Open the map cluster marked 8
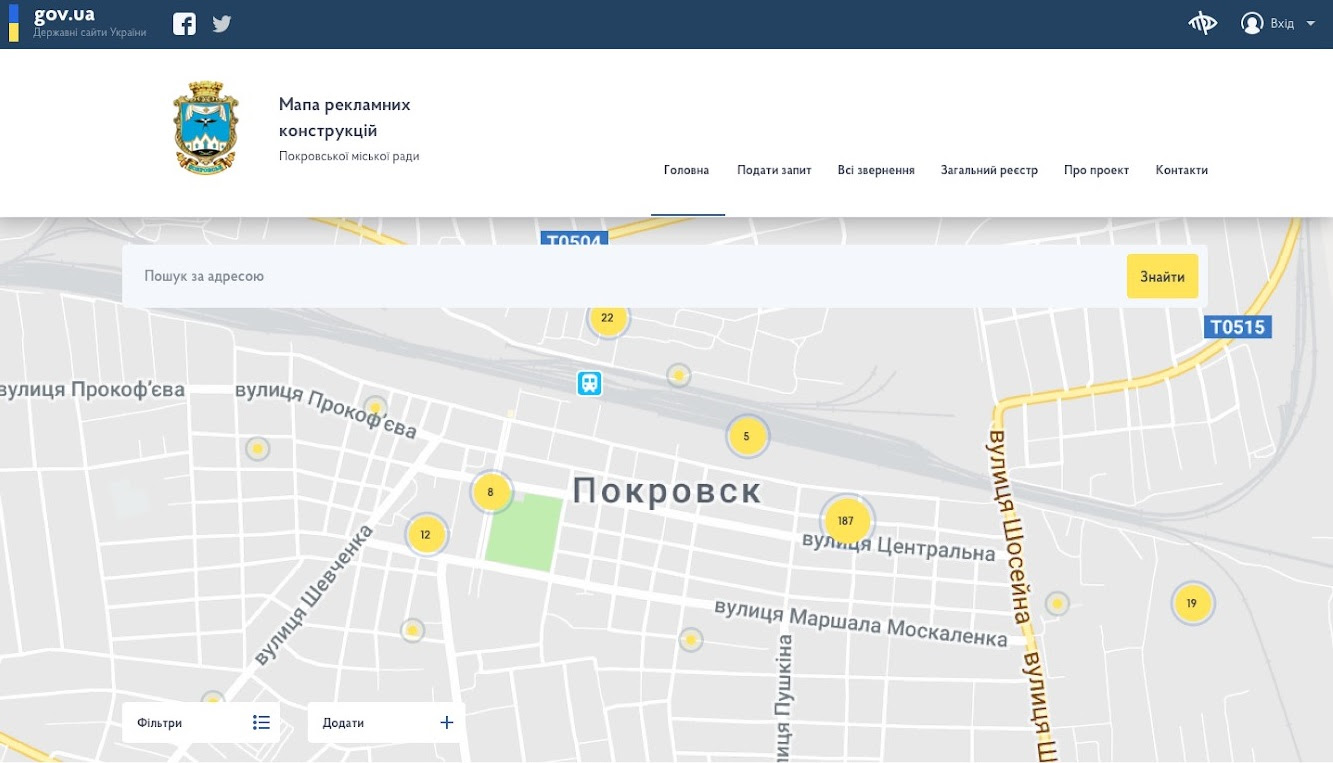 click(x=491, y=492)
